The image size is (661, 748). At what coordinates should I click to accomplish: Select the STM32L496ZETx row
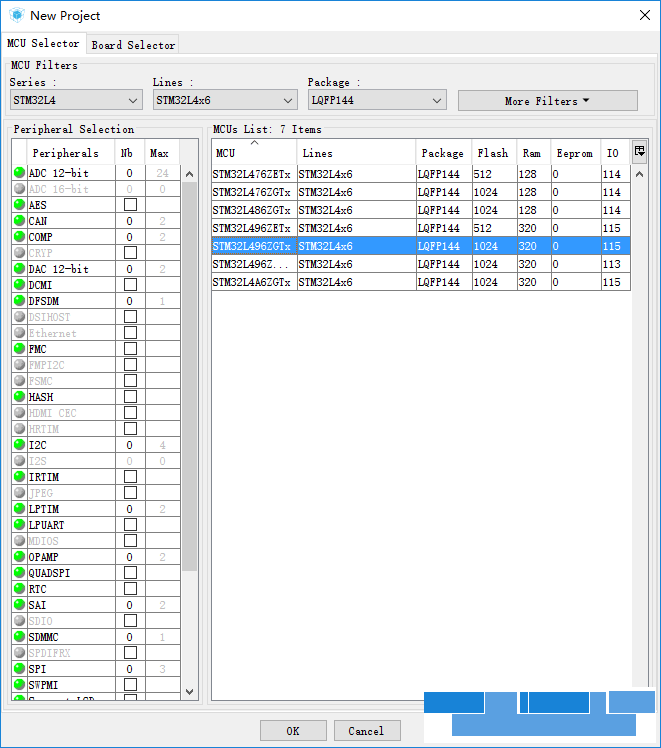(x=421, y=228)
